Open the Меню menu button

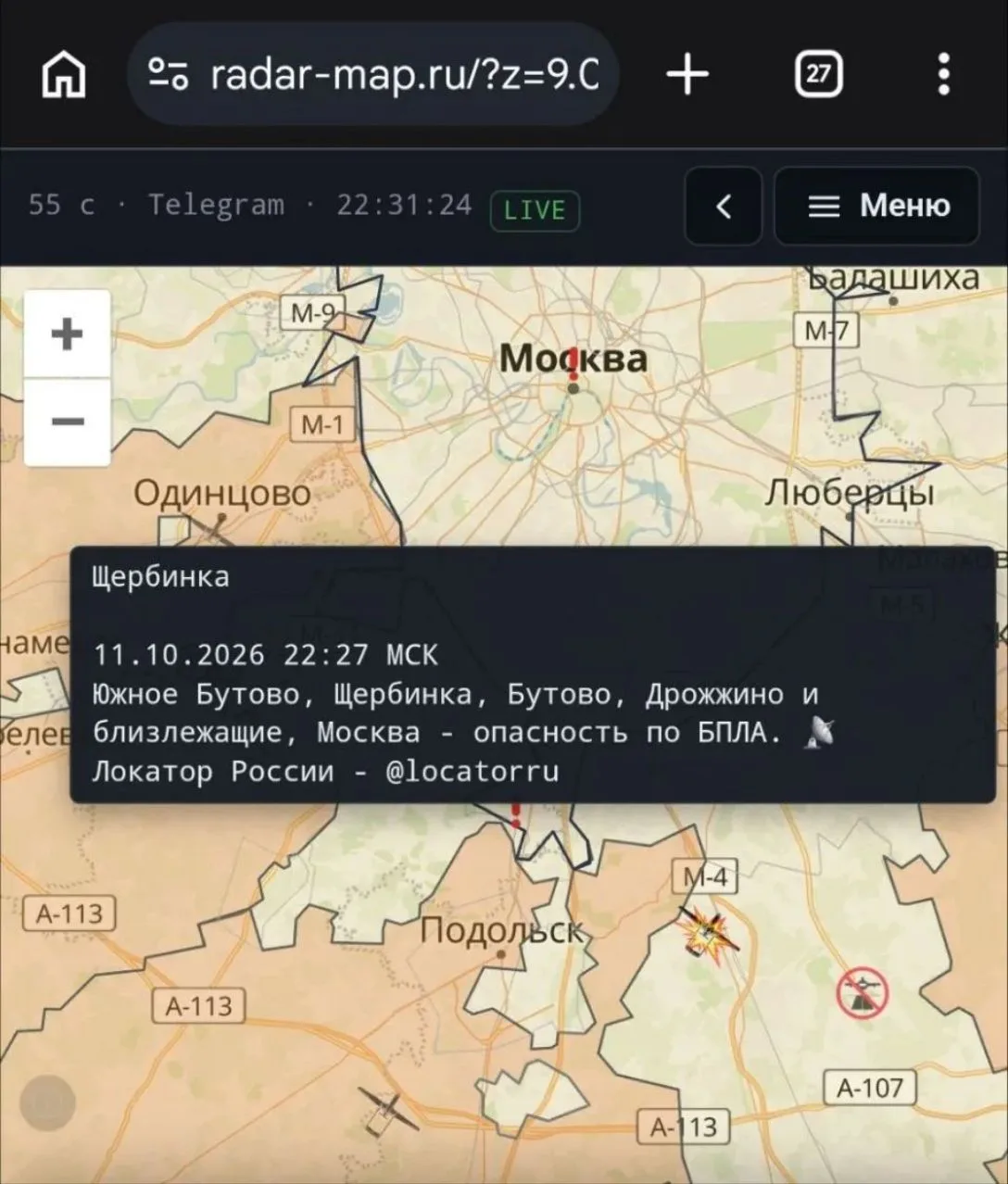(x=876, y=206)
